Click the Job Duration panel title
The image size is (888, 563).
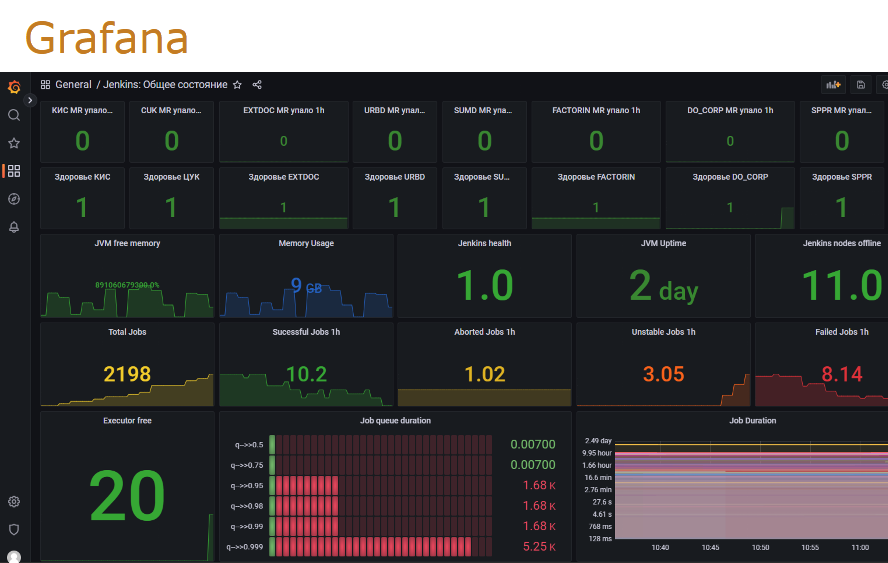pos(753,420)
